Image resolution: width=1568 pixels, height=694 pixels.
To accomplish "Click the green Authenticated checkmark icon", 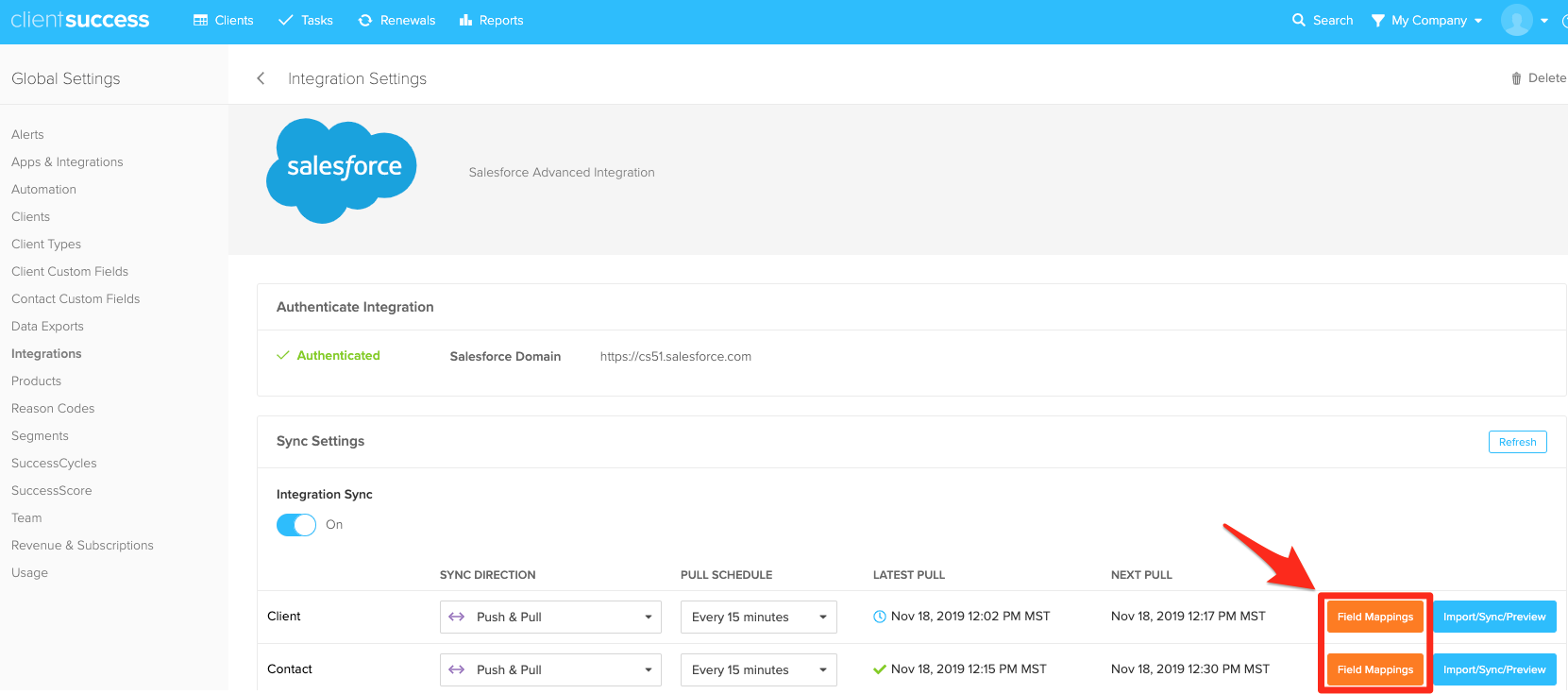I will [x=282, y=355].
